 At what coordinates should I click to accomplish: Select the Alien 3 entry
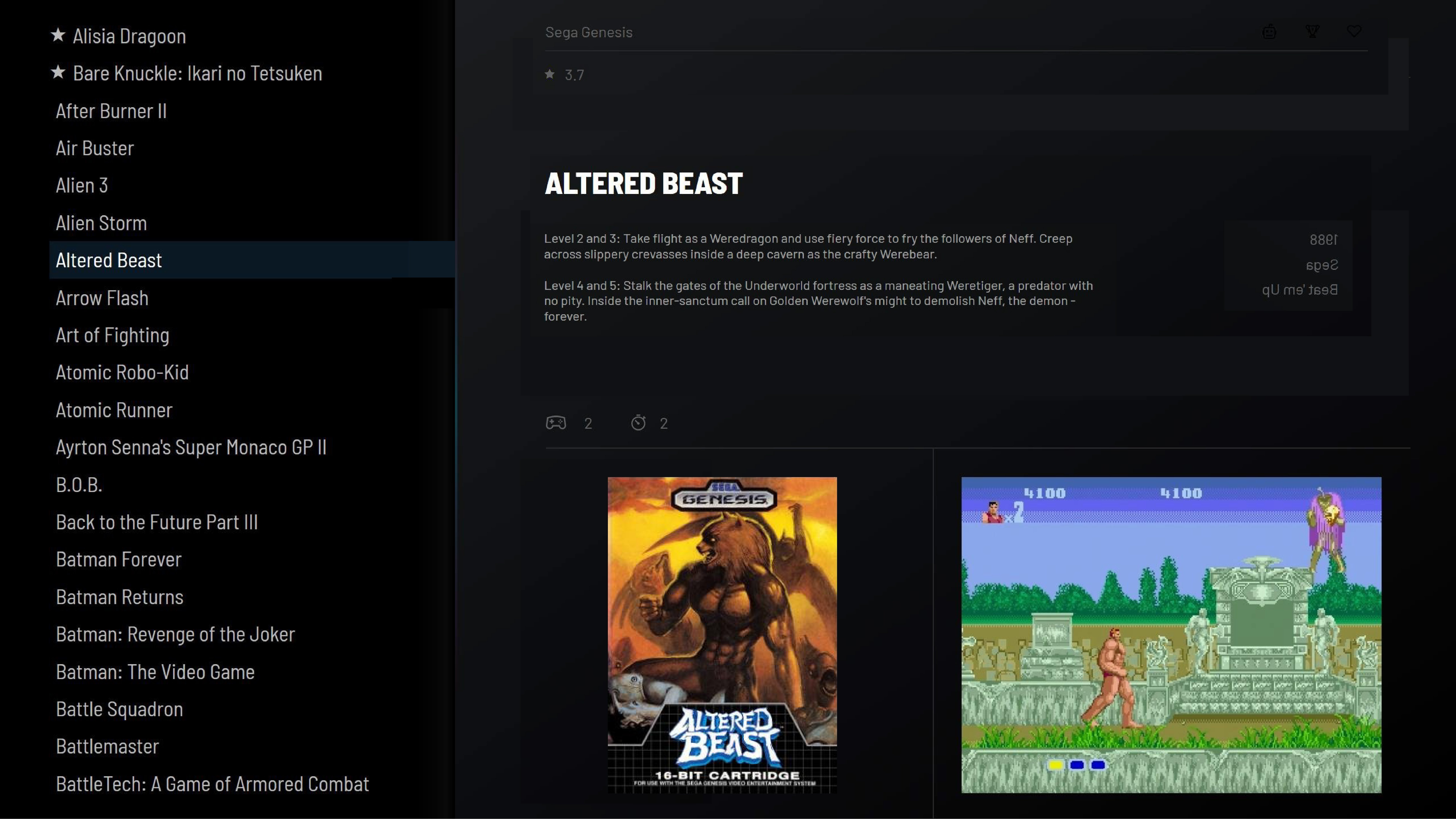pos(82,185)
